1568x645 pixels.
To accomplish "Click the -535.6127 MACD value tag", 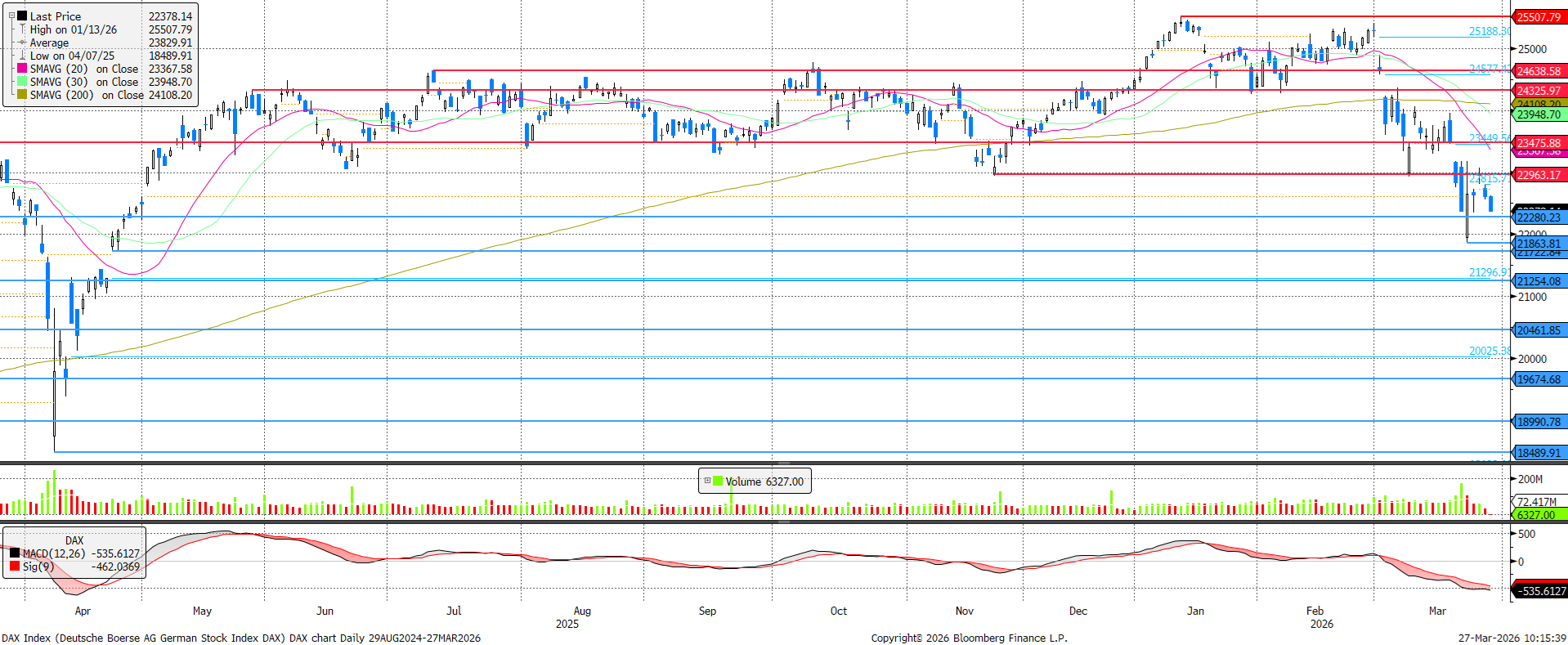I will coord(1540,590).
